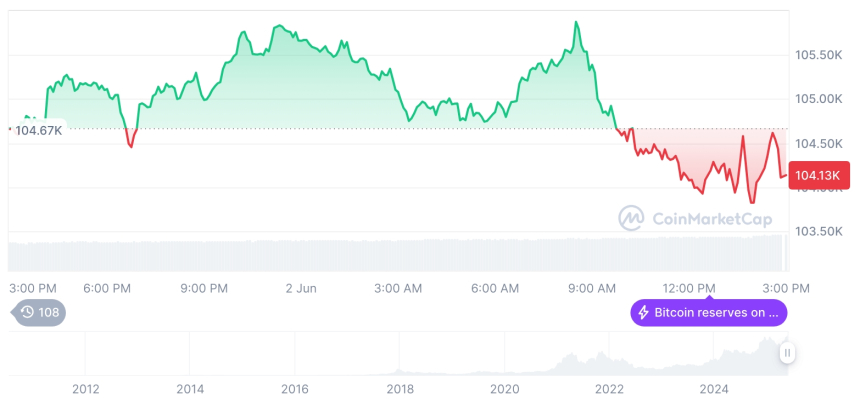This screenshot has width=860, height=401.
Task: Click the 9:00 AM time axis label
Action: tap(592, 288)
